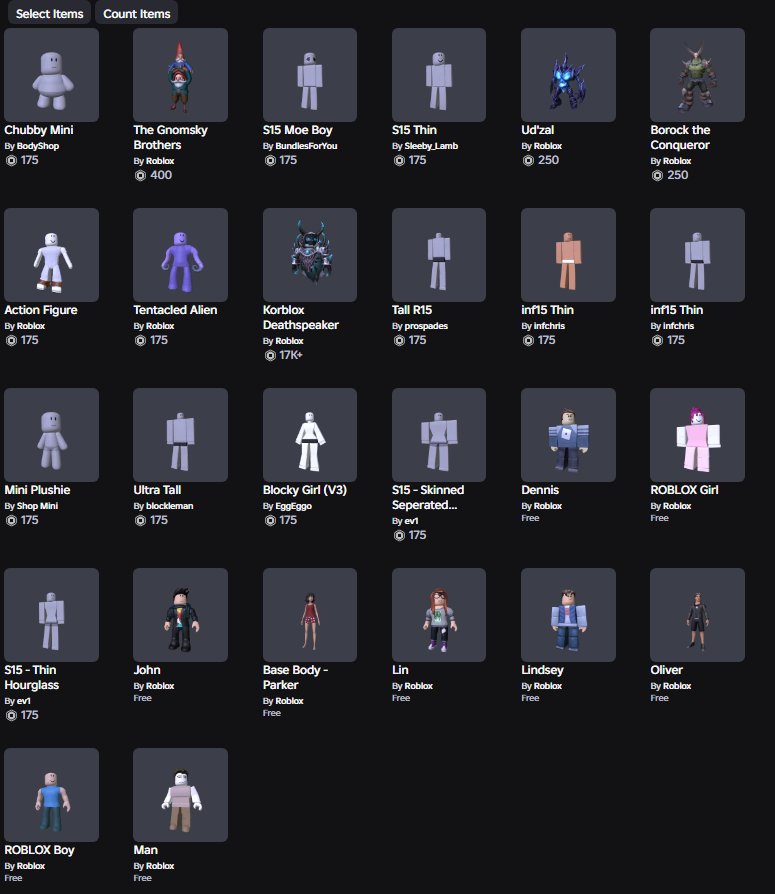Select the Action Figure thumbnail
Image resolution: width=775 pixels, height=894 pixels.
tap(51, 255)
